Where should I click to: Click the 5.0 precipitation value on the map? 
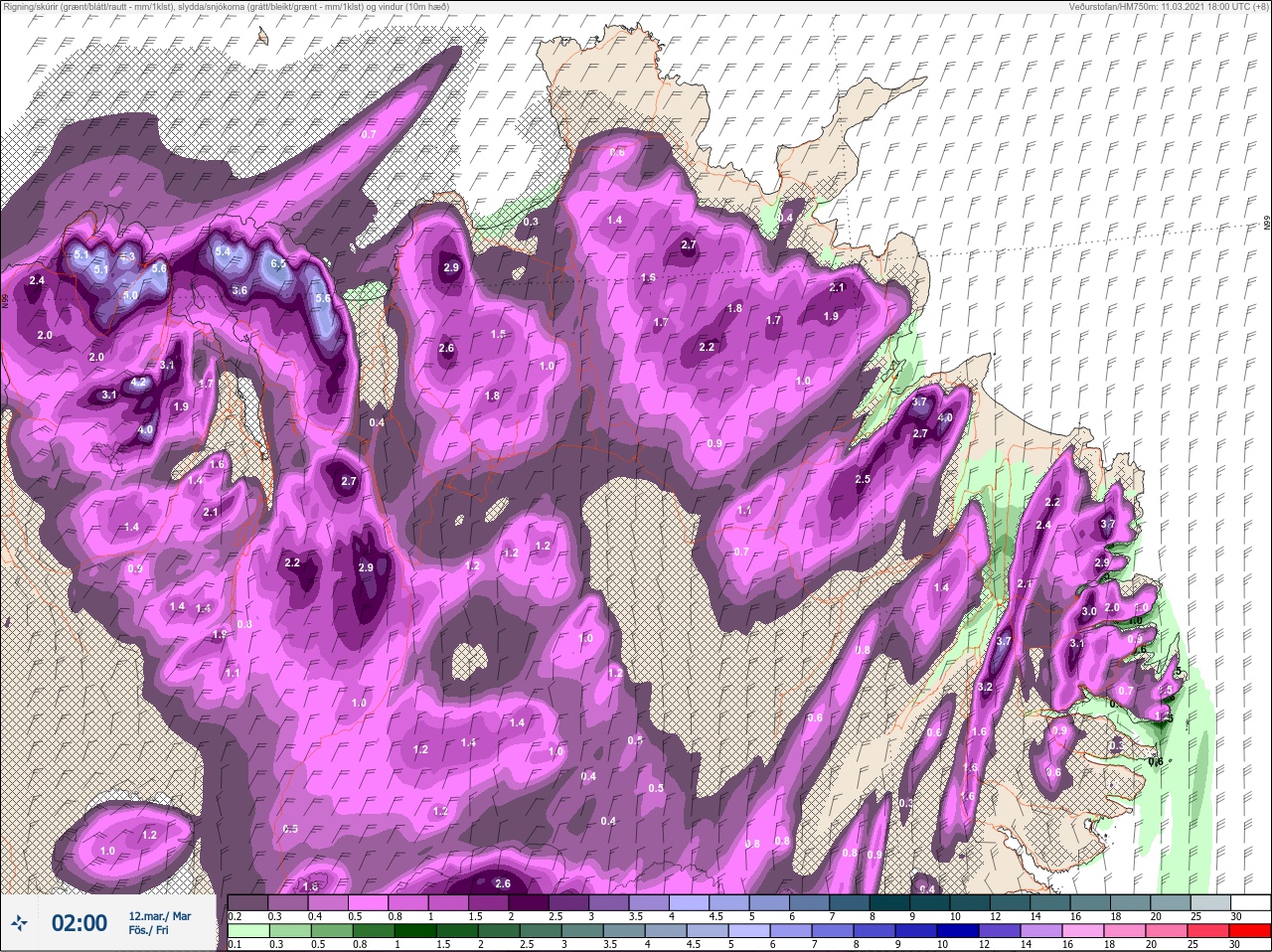[x=130, y=295]
